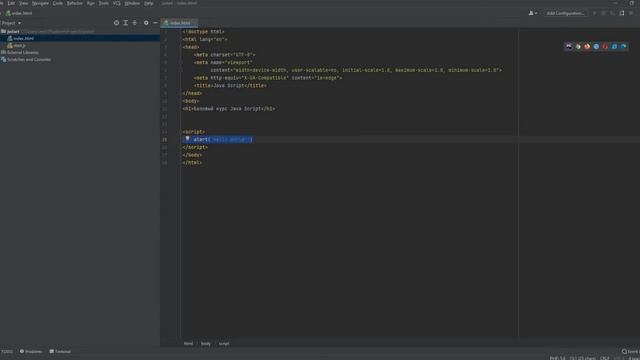The height and width of the screenshot is (360, 640).
Task: Open Project panel settings gear
Action: pos(146,23)
